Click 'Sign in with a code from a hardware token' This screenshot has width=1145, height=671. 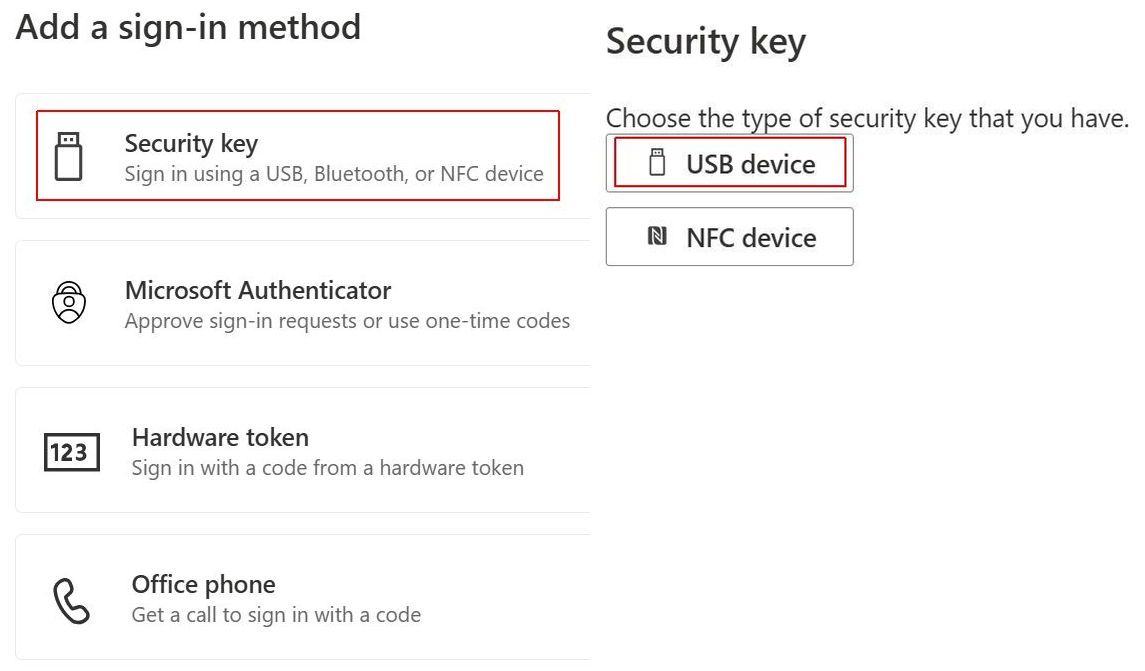click(x=328, y=468)
